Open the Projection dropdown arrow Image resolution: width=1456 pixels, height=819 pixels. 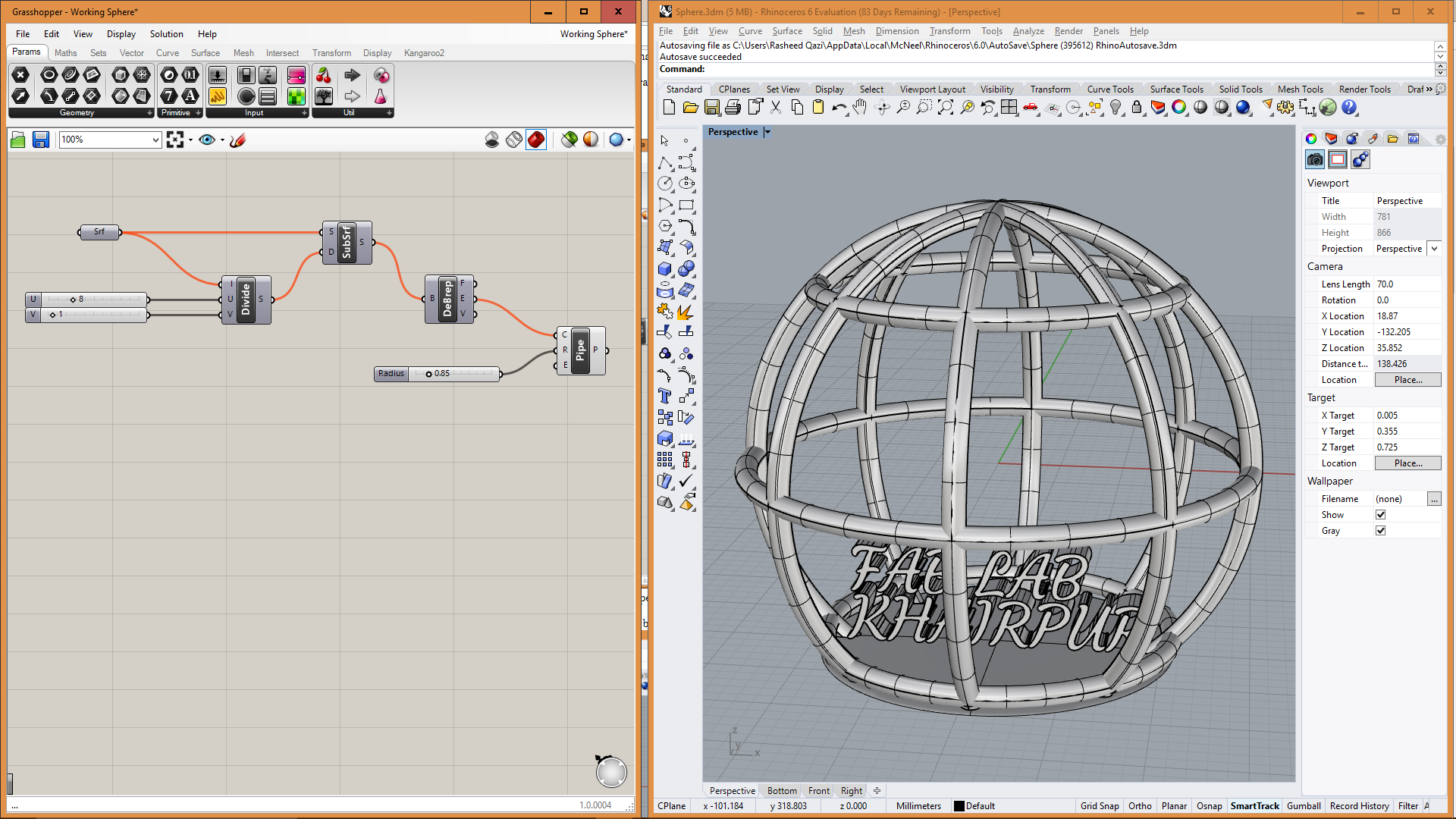click(x=1434, y=249)
